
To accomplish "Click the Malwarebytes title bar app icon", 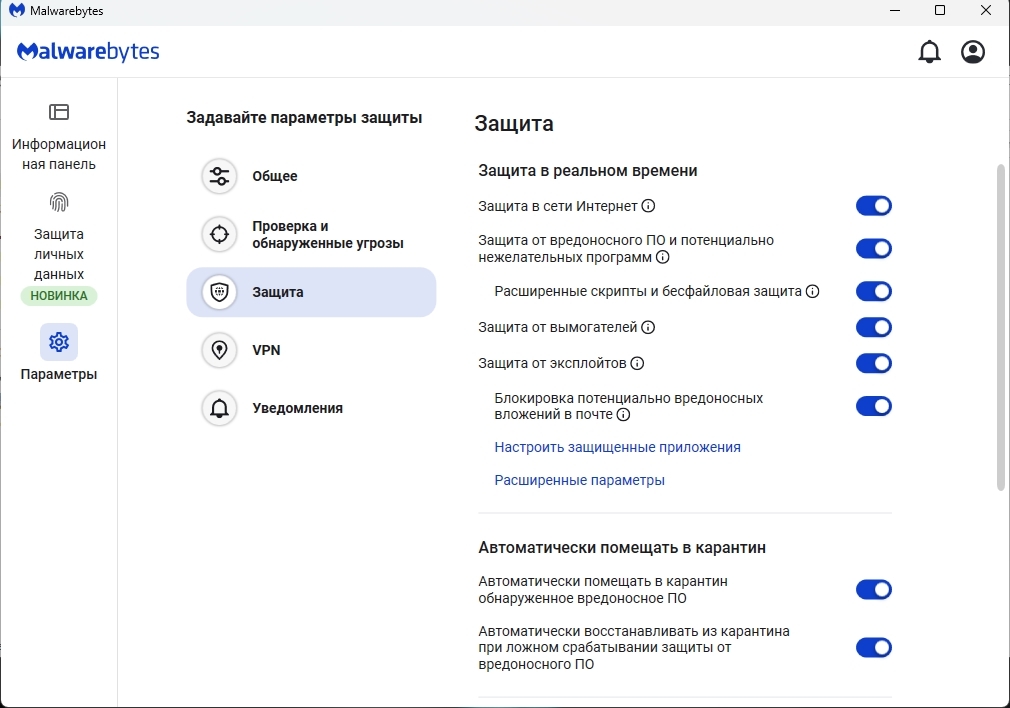I will click(x=16, y=10).
